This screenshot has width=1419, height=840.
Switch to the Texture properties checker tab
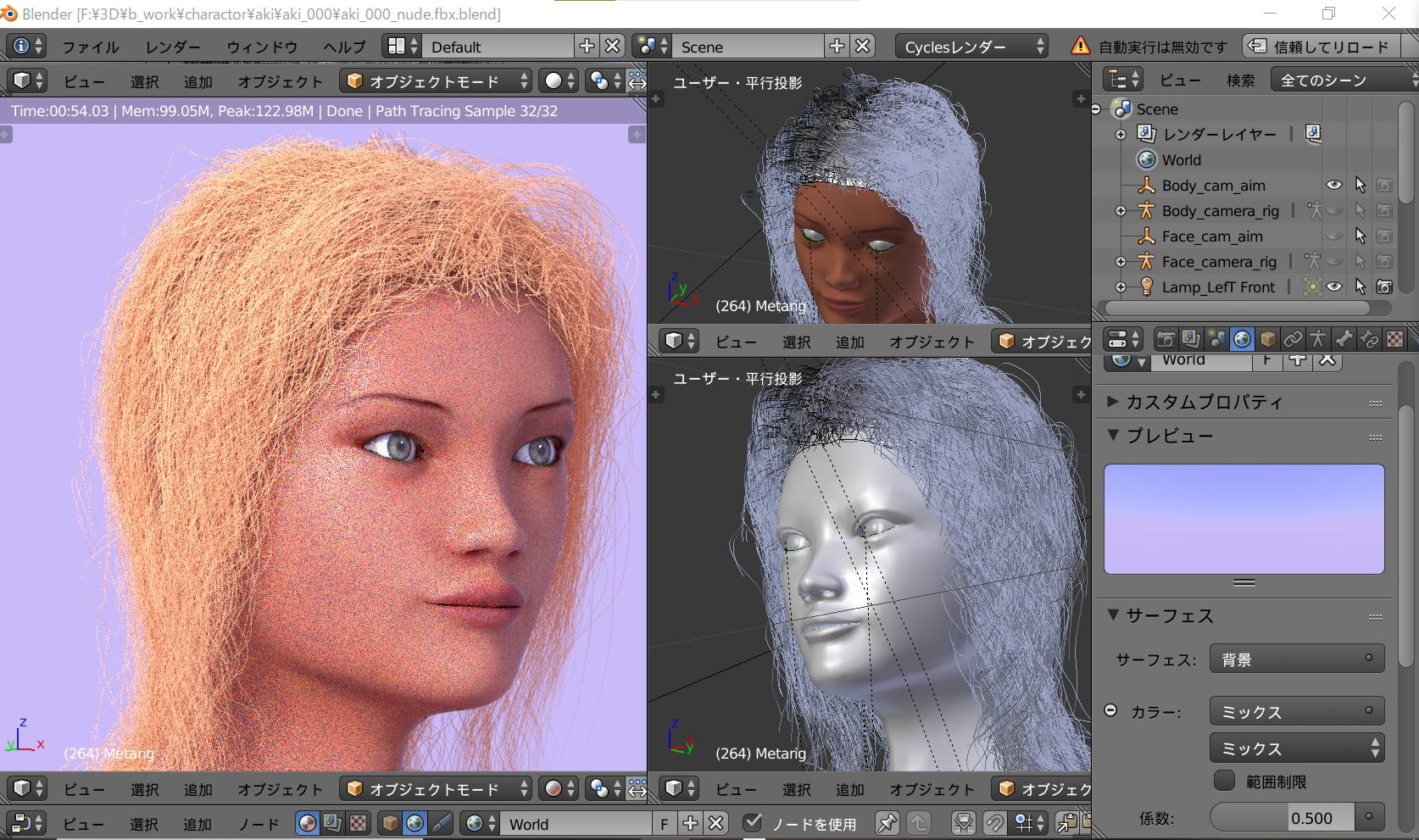1394,340
